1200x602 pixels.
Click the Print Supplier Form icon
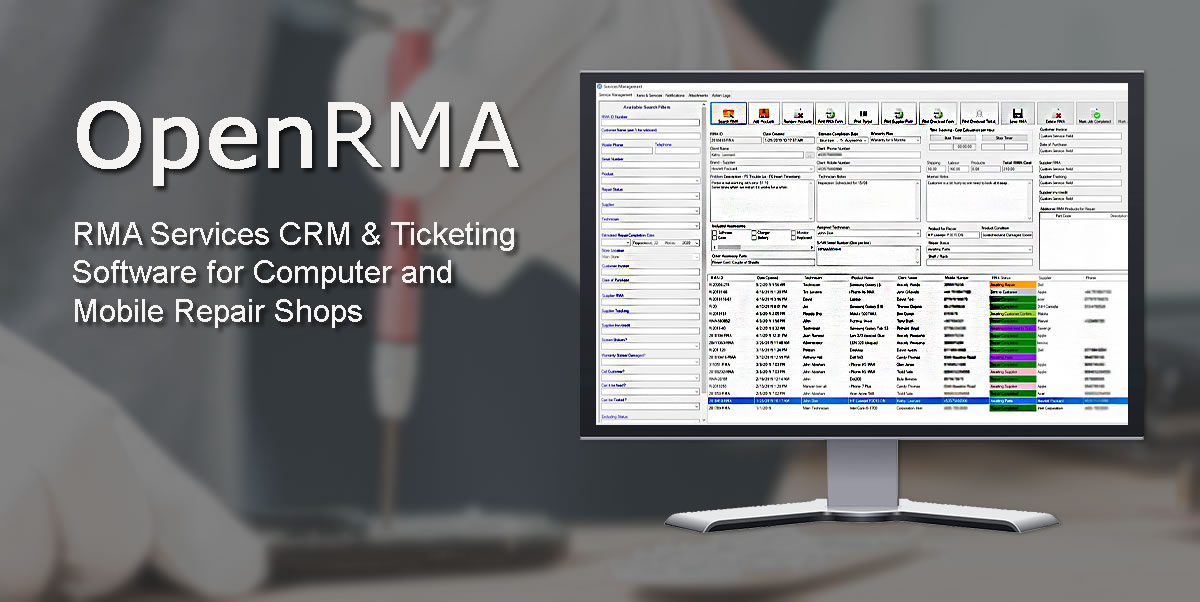point(898,114)
